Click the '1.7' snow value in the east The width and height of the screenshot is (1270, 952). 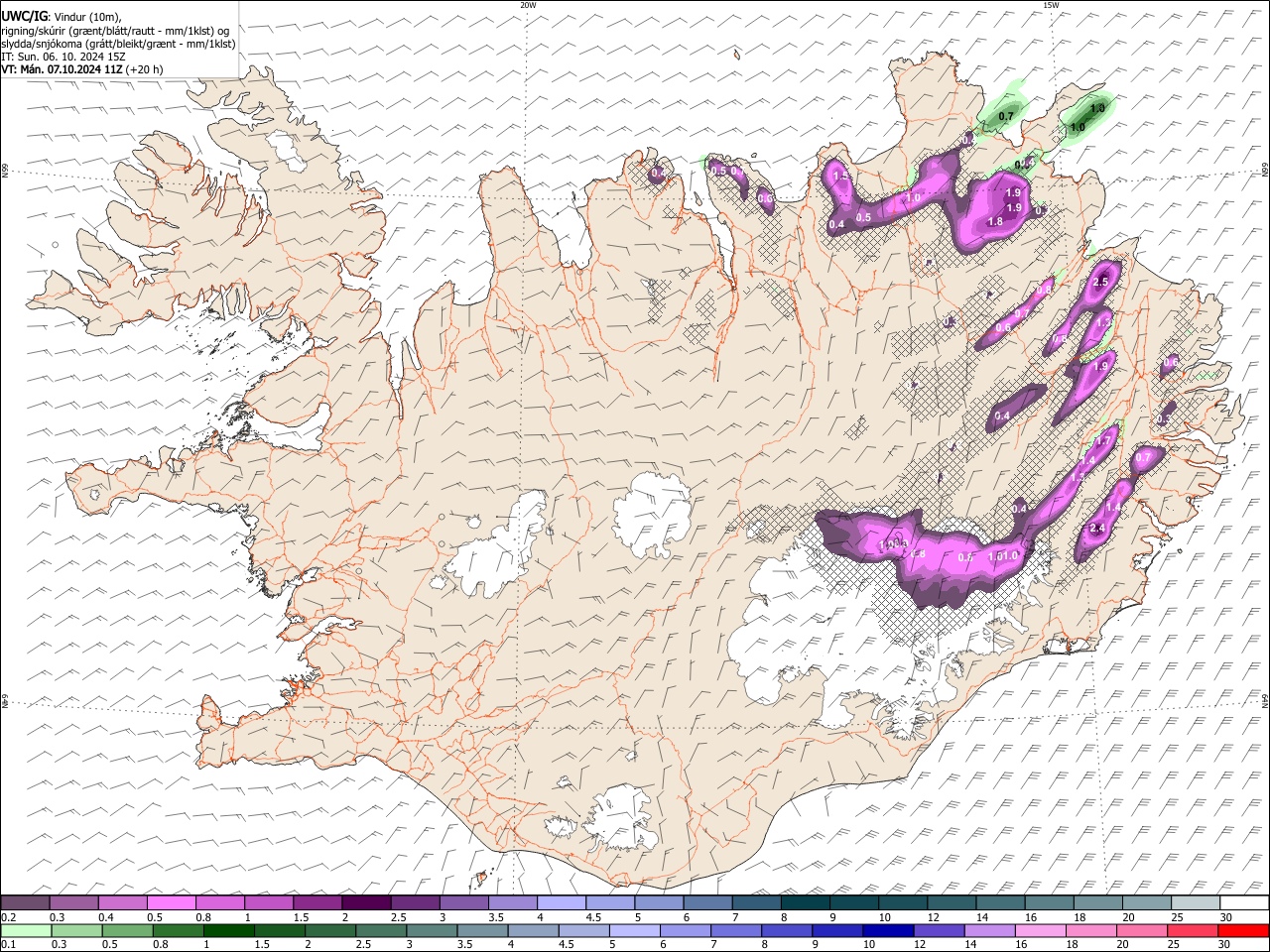coord(1102,441)
